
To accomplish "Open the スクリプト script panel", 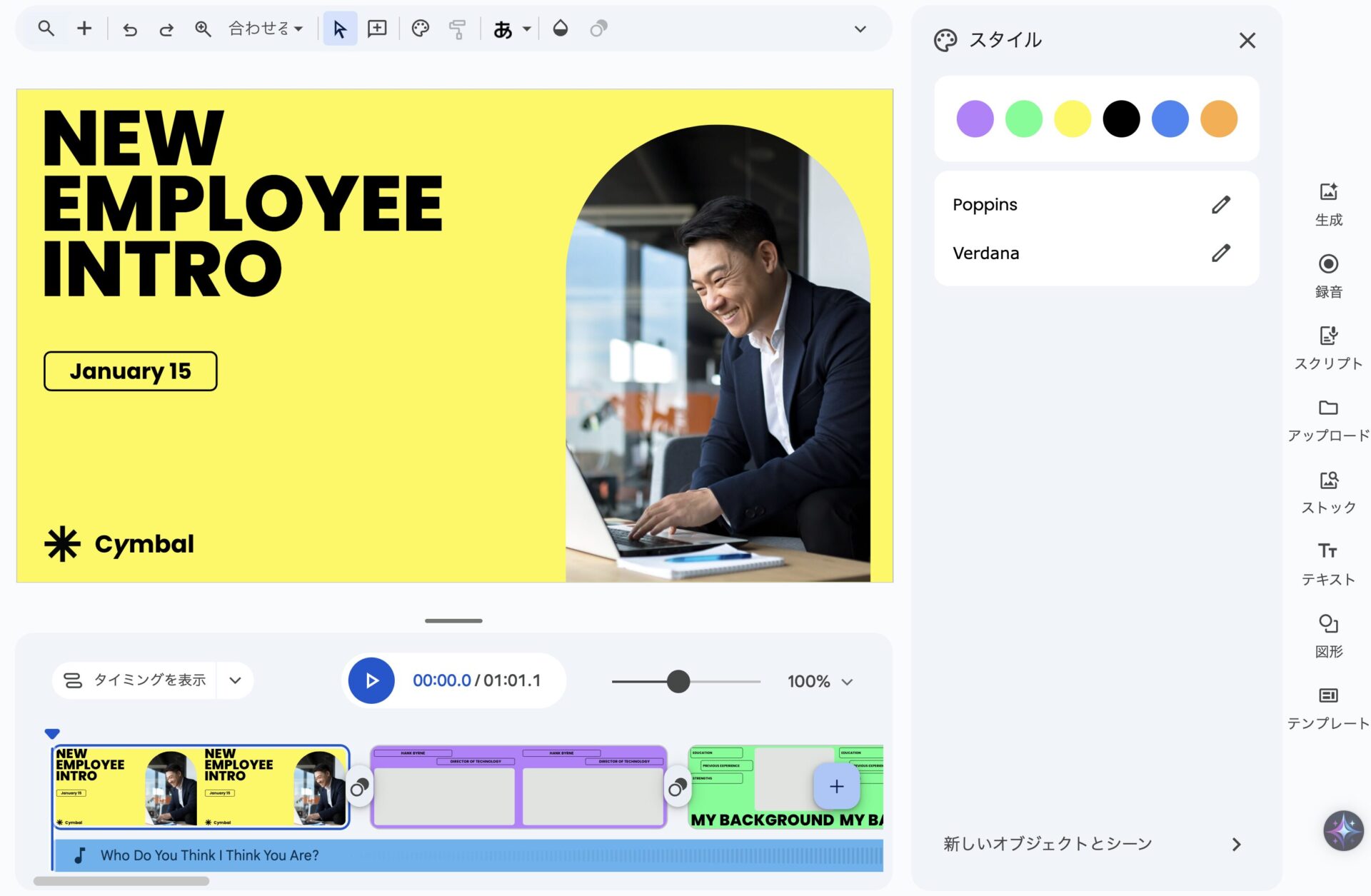I will [1327, 348].
